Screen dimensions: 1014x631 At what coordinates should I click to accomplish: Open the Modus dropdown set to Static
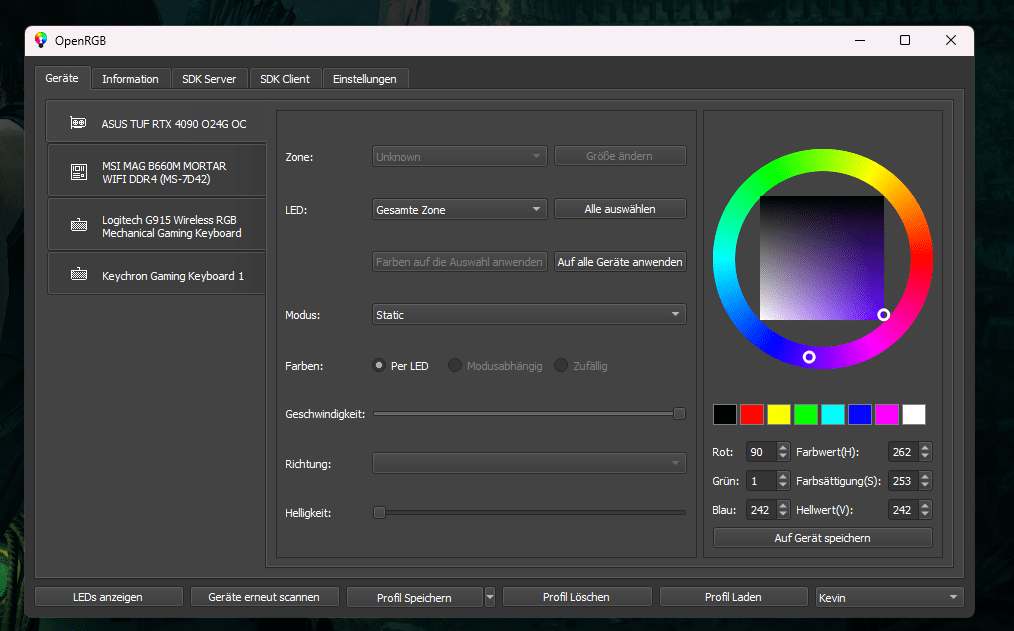[529, 315]
